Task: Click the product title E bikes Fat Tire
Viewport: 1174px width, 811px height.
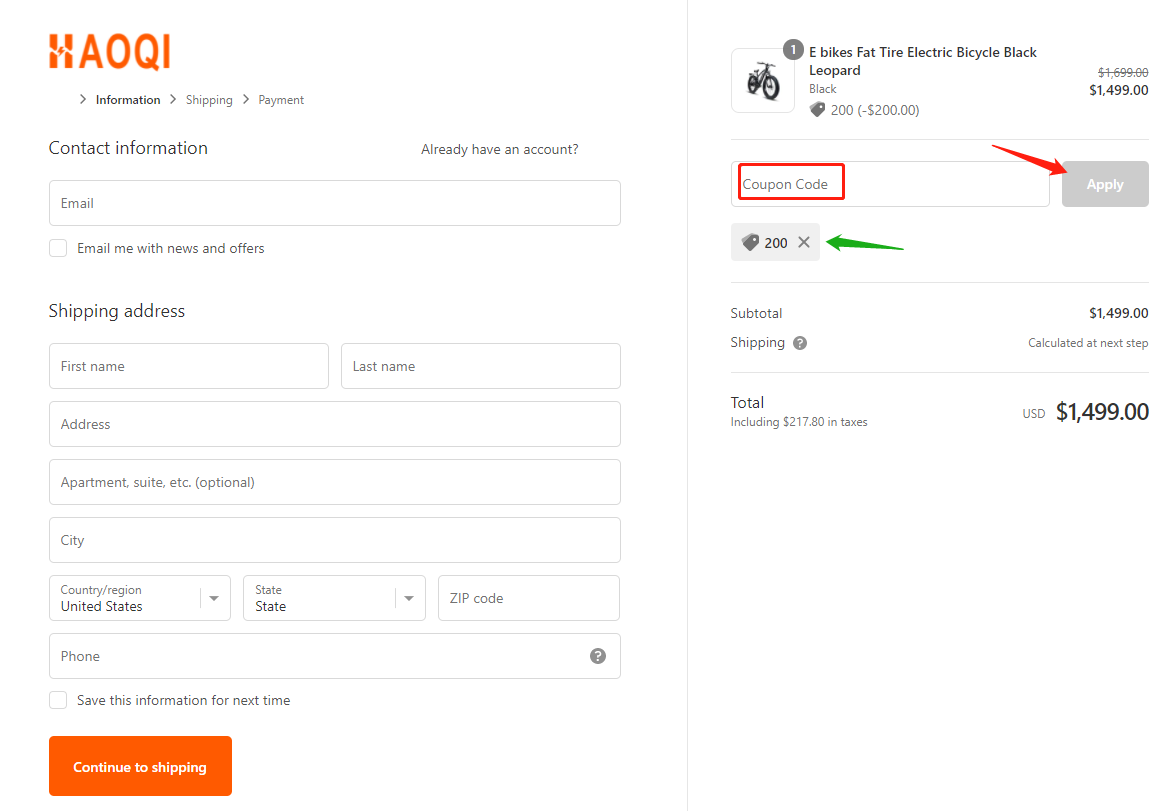Action: [922, 61]
